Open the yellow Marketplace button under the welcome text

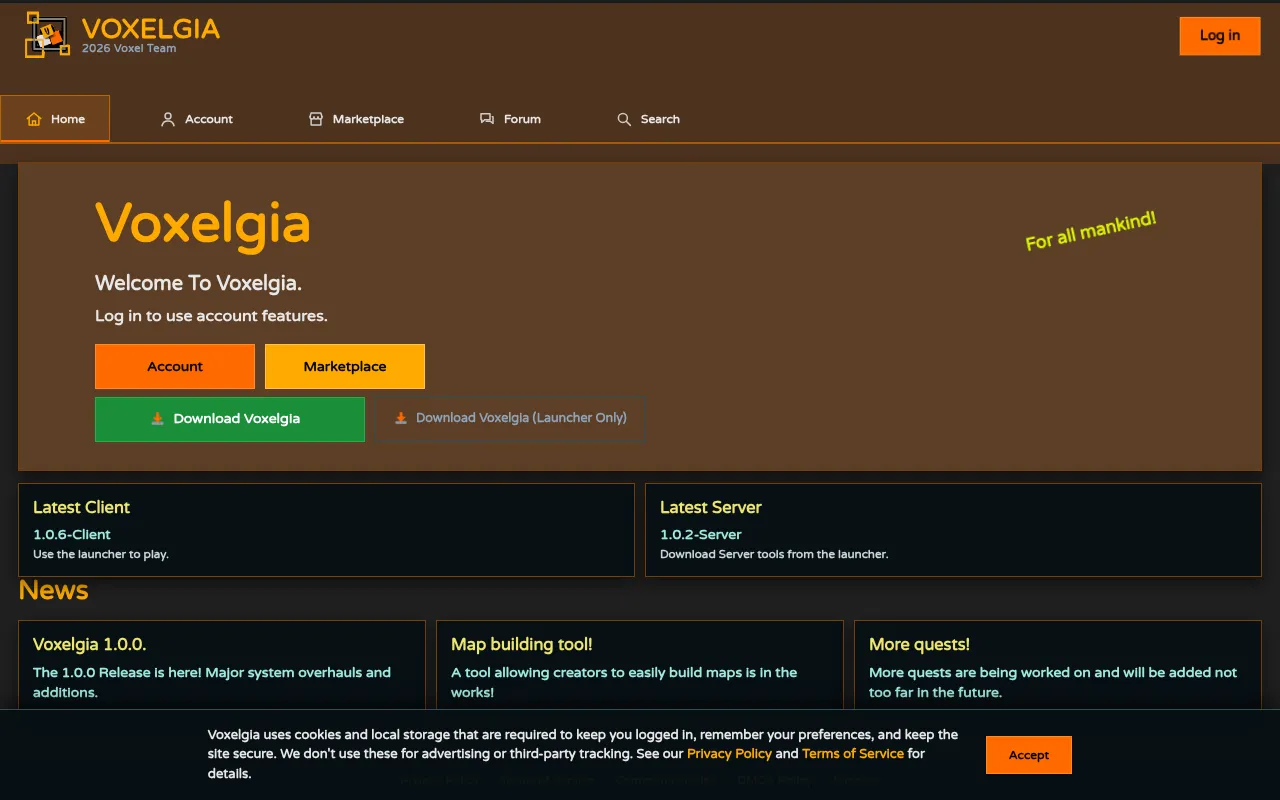click(x=345, y=366)
